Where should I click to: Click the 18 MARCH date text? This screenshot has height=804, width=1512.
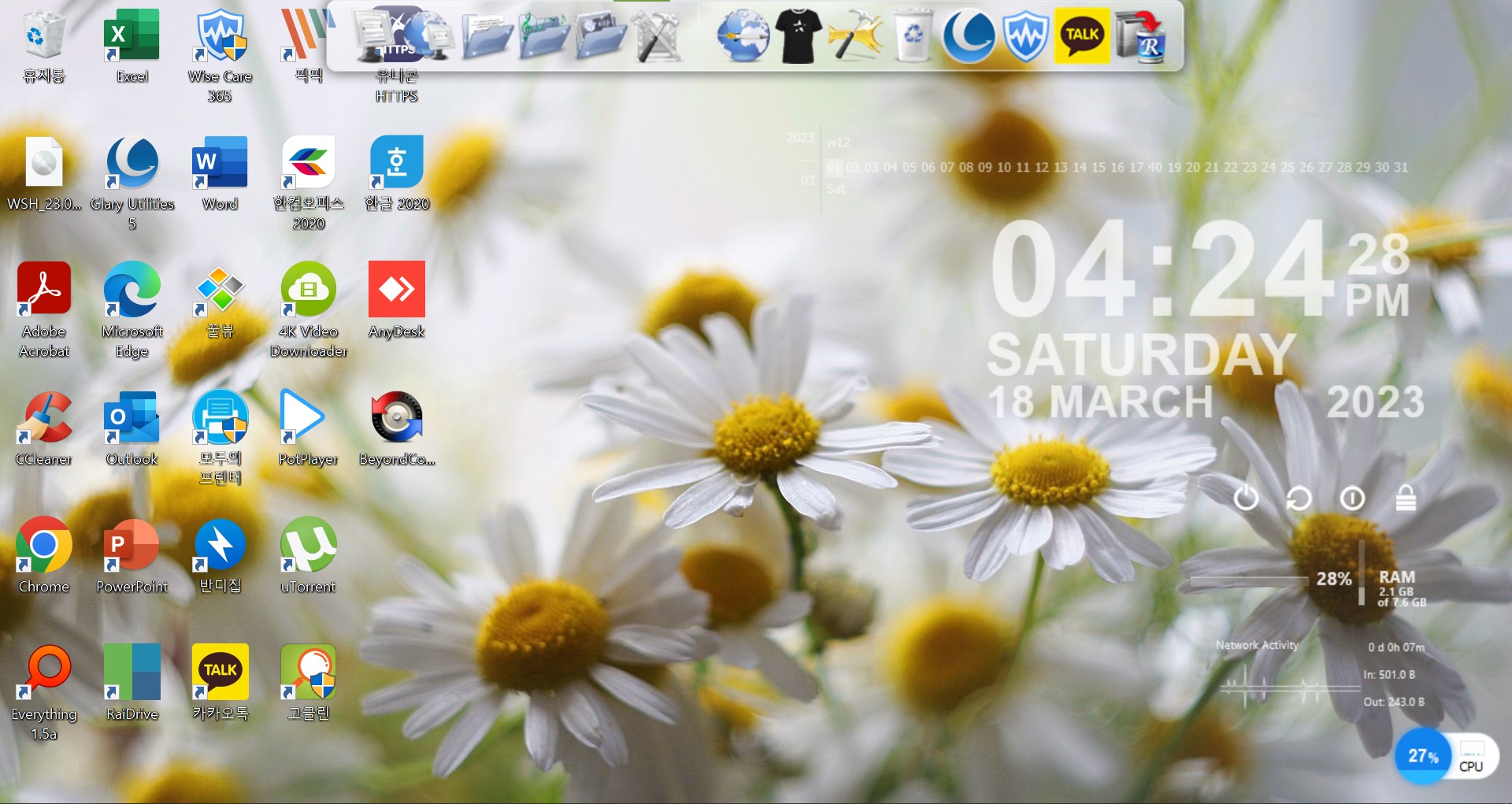coord(1100,402)
